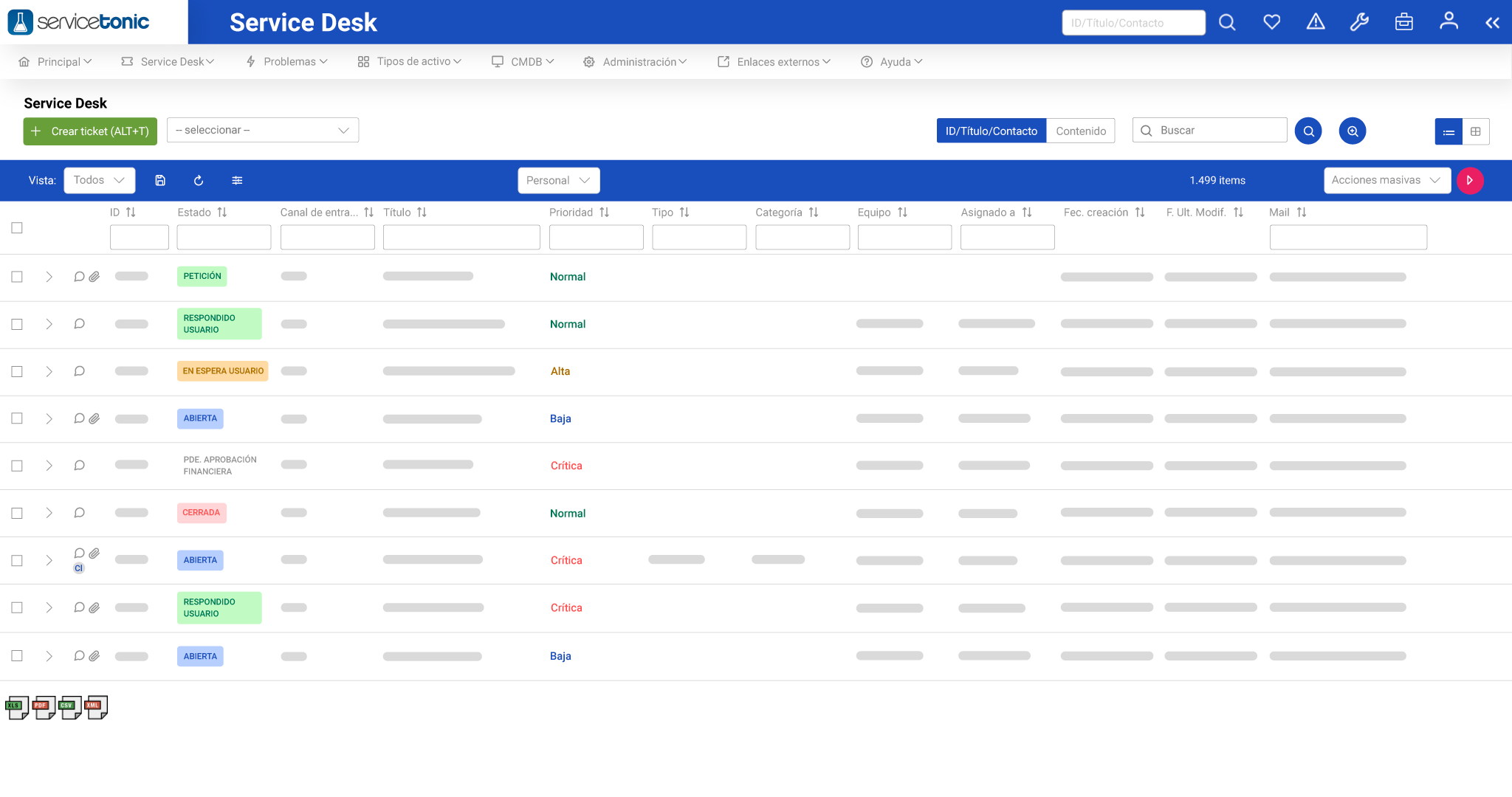Select Contenido search mode

(x=1081, y=131)
